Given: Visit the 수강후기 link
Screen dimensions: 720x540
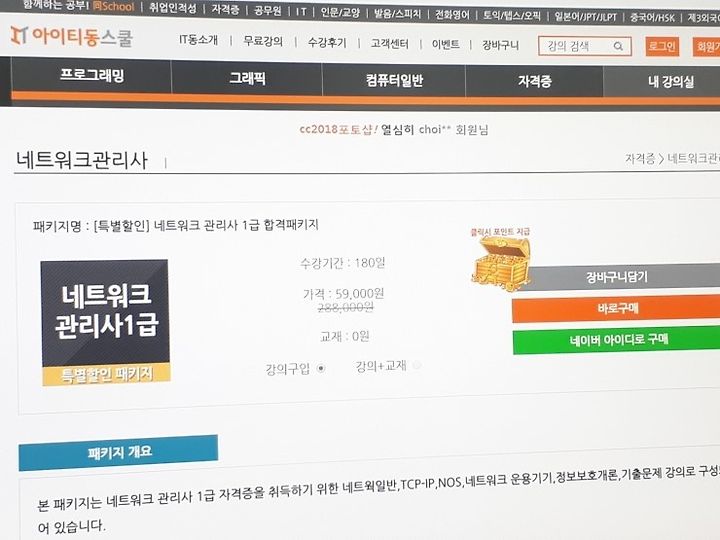Looking at the screenshot, I should (326, 43).
